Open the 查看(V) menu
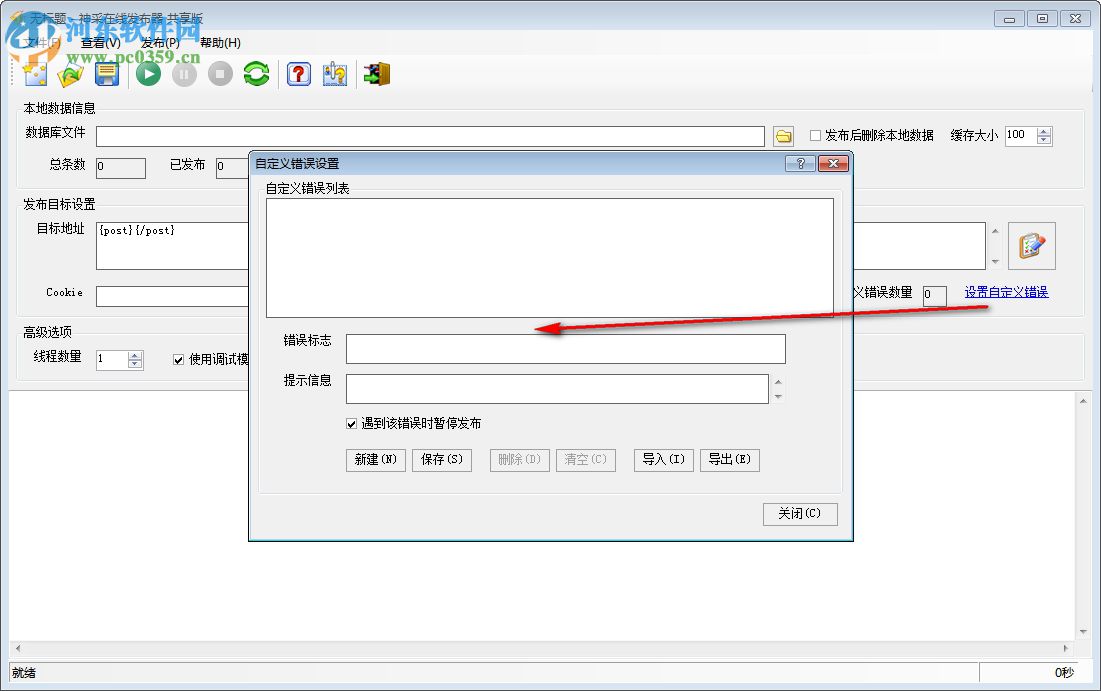 (100, 43)
